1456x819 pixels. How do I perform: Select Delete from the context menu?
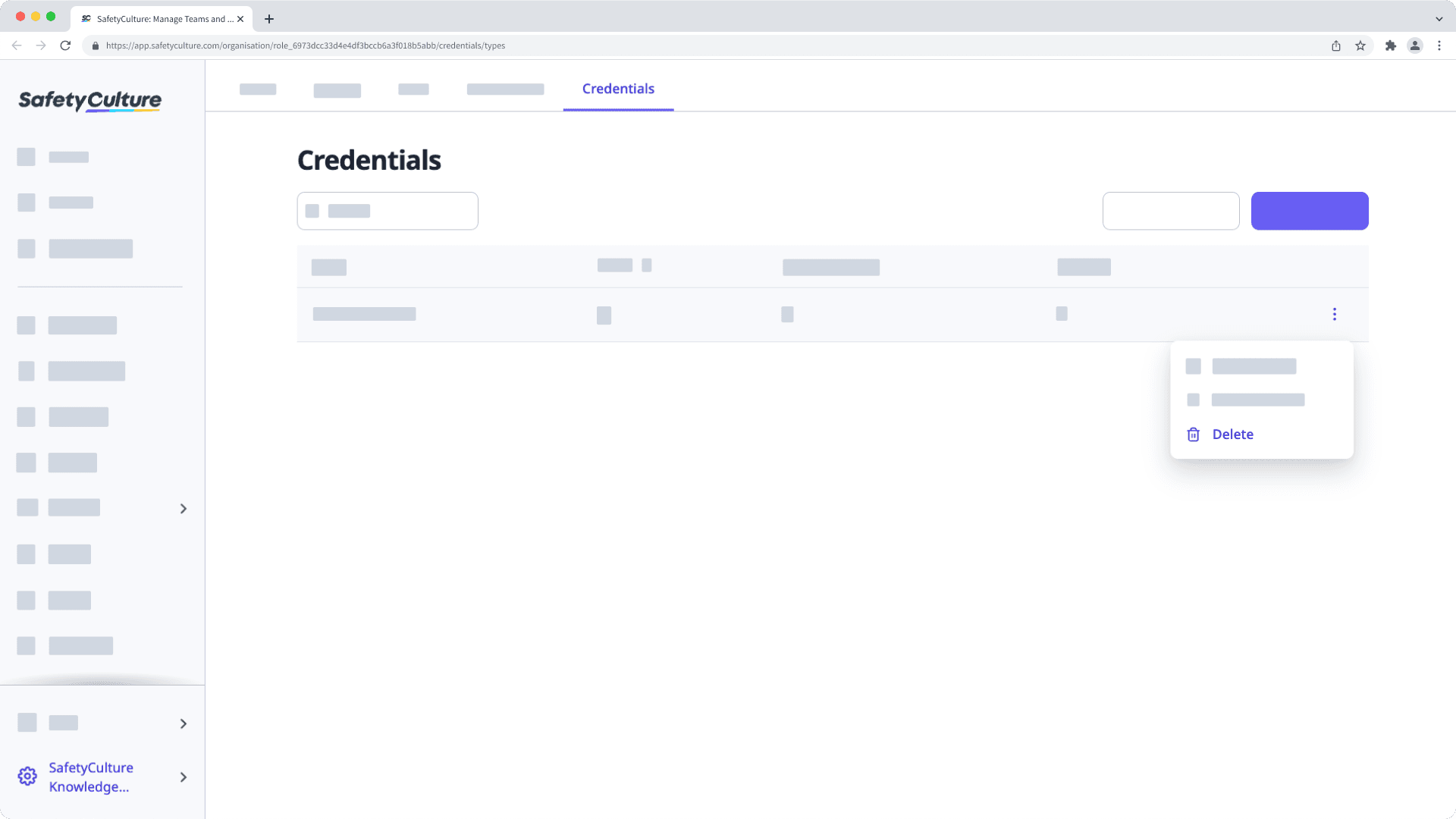(1232, 434)
